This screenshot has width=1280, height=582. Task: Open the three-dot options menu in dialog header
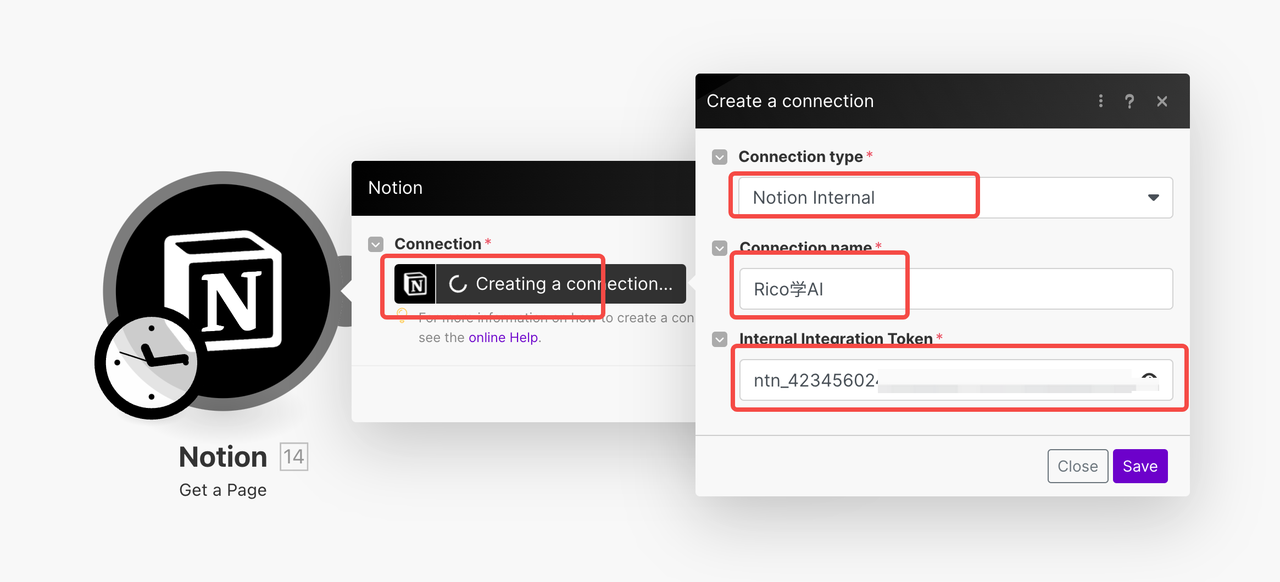tap(1100, 101)
